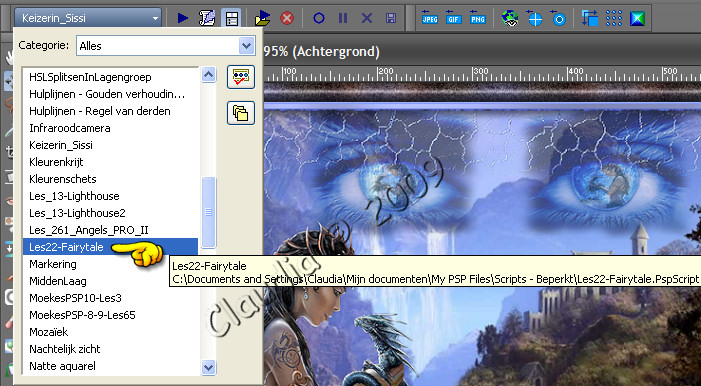This screenshot has height=386, width=701.
Task: Choose the Infraroodcamera script
Action: tap(110, 128)
